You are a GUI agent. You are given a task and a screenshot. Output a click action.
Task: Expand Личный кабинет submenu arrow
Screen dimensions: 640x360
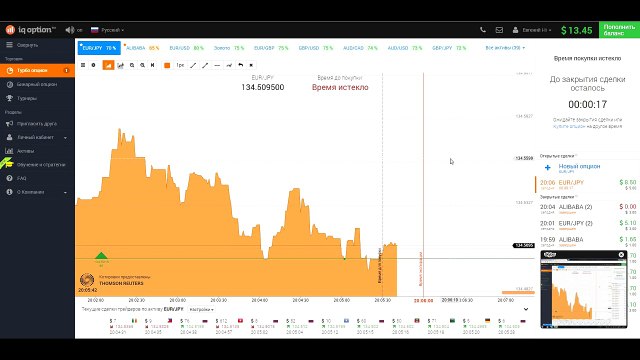[x=65, y=138]
